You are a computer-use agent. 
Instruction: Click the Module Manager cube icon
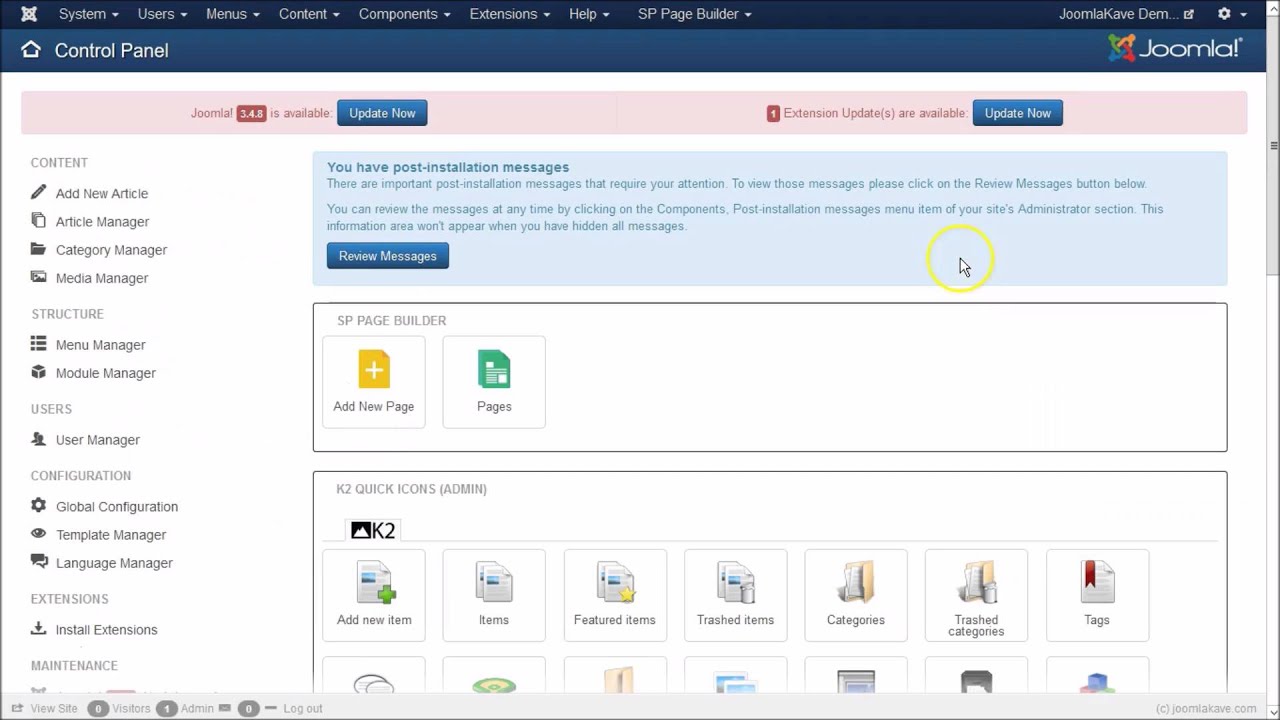click(x=38, y=372)
